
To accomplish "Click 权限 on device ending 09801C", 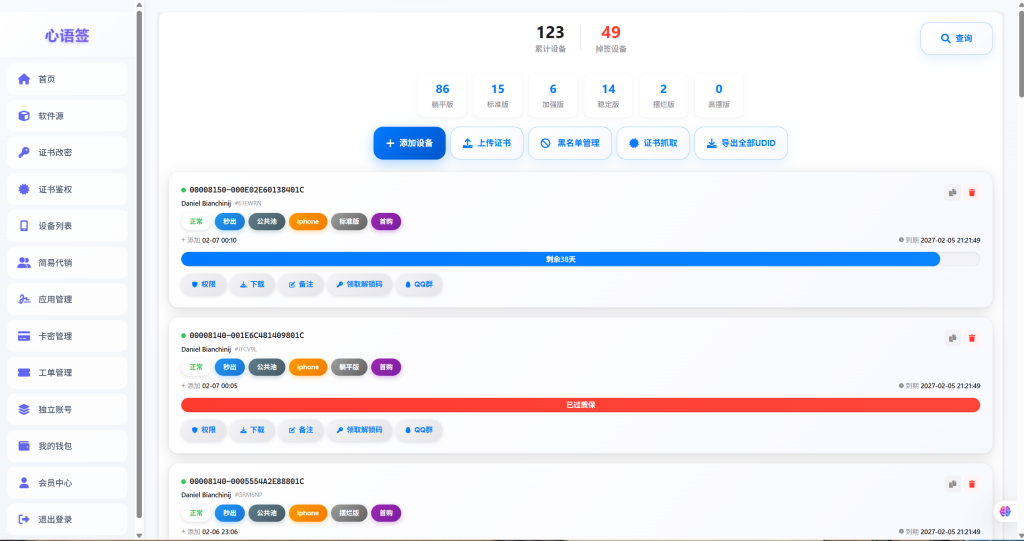I will pos(203,430).
